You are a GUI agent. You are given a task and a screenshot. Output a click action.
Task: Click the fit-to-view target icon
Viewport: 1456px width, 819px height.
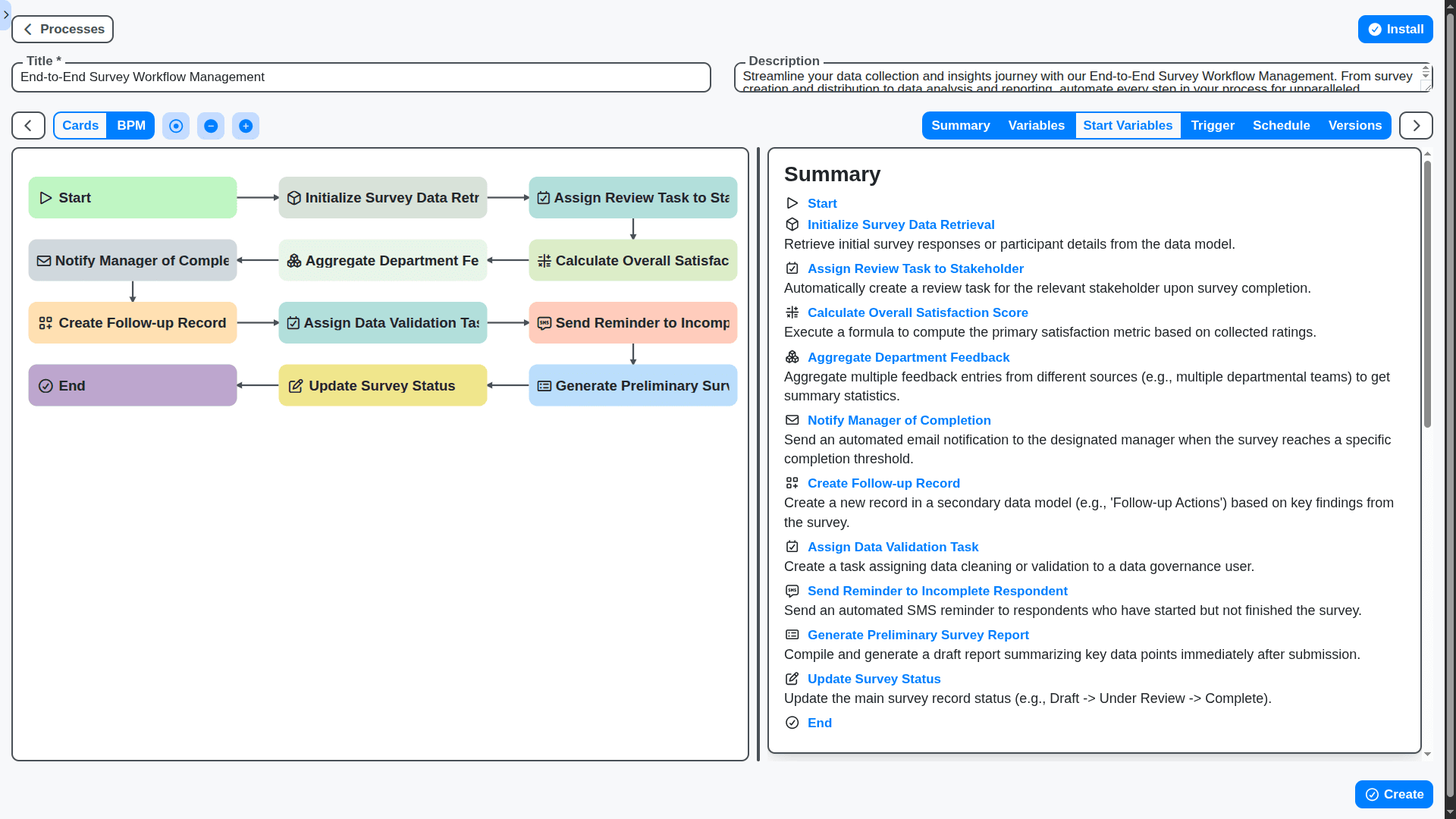click(x=176, y=126)
